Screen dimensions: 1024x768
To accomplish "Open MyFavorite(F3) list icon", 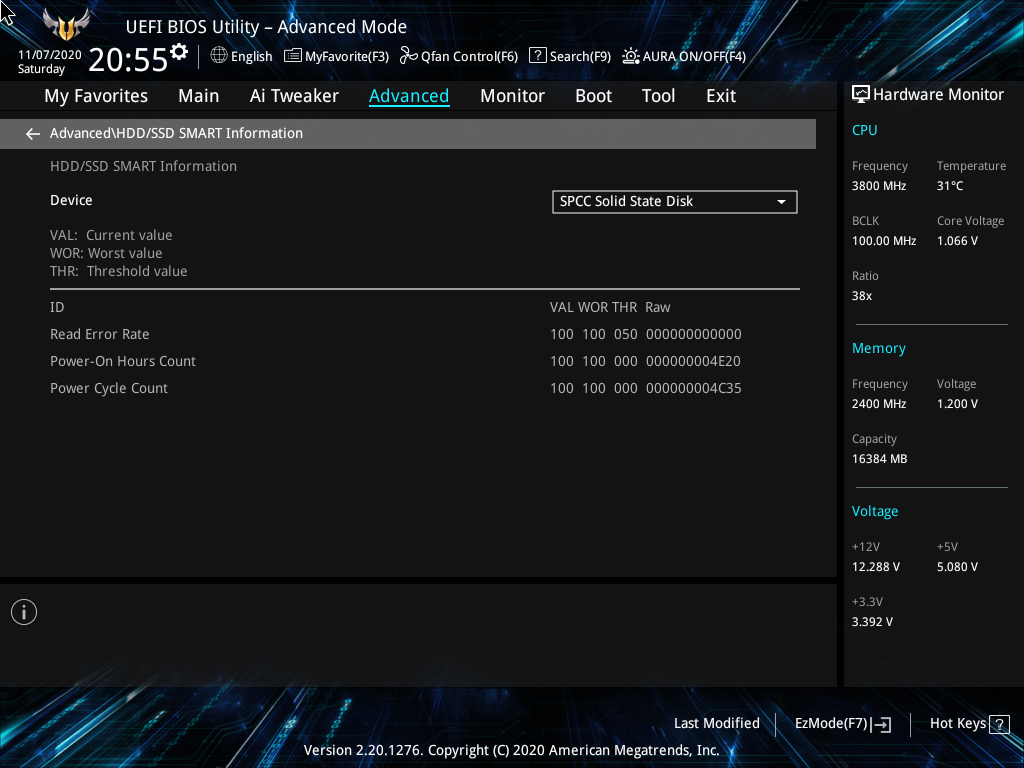I will point(293,56).
